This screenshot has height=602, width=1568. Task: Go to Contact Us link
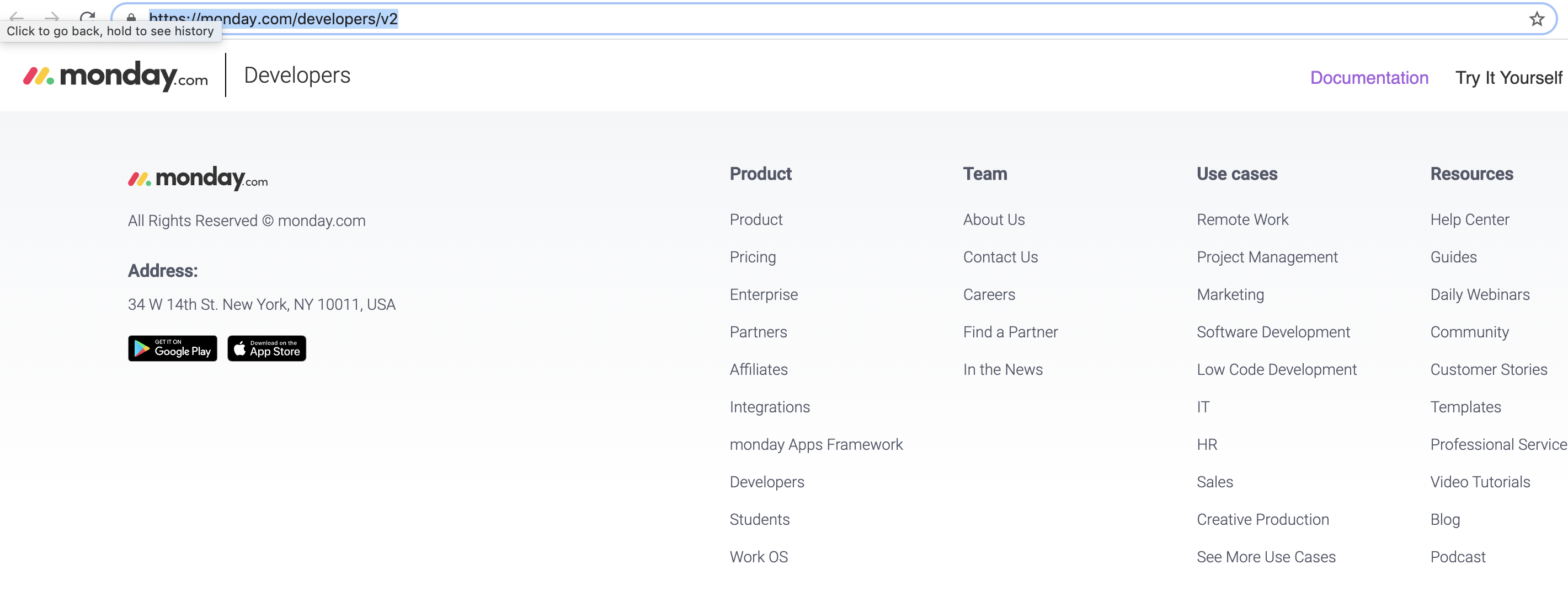(1001, 257)
